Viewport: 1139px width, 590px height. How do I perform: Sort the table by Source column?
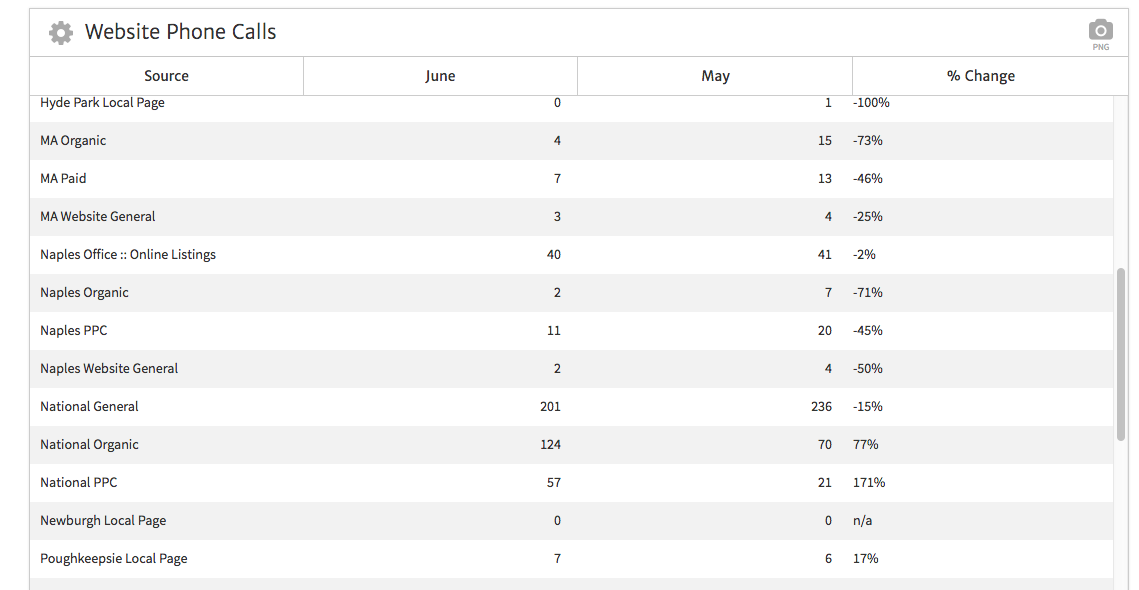(x=166, y=75)
